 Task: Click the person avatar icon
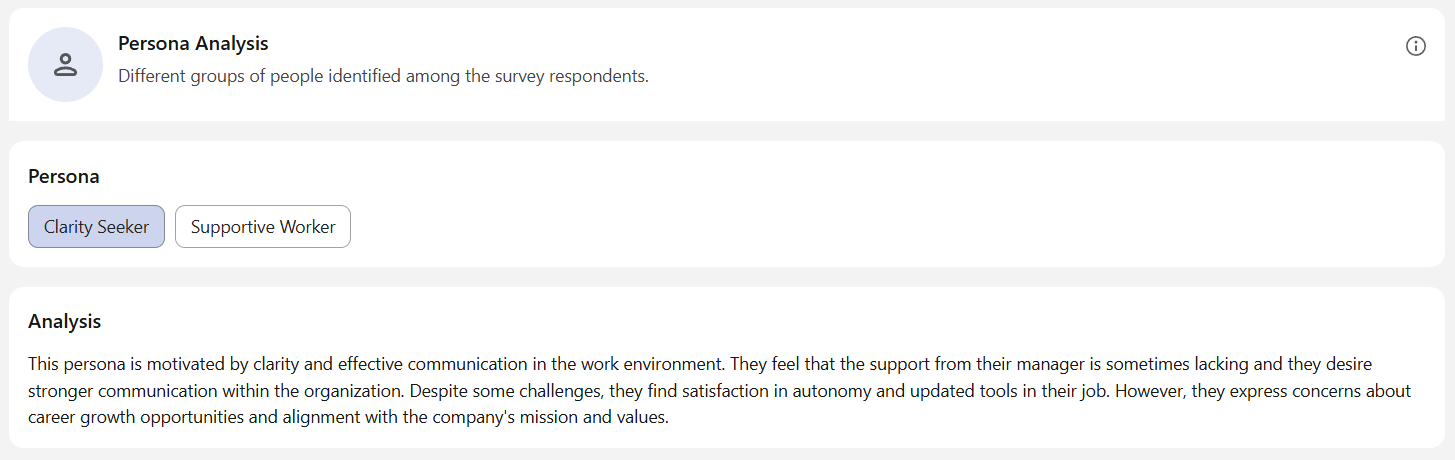tap(66, 65)
